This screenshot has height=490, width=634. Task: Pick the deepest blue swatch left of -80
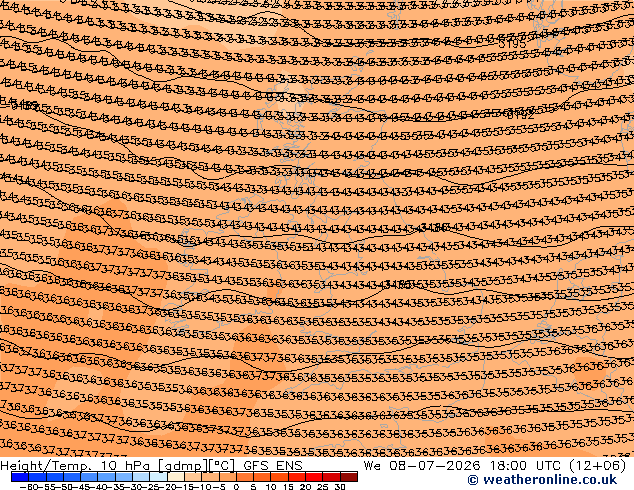pyautogui.click(x=20, y=477)
